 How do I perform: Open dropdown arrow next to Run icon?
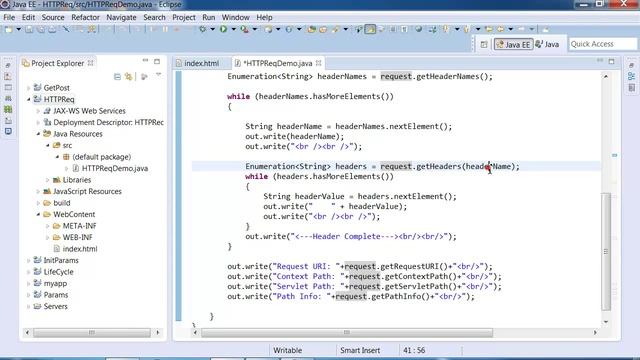[233, 29]
